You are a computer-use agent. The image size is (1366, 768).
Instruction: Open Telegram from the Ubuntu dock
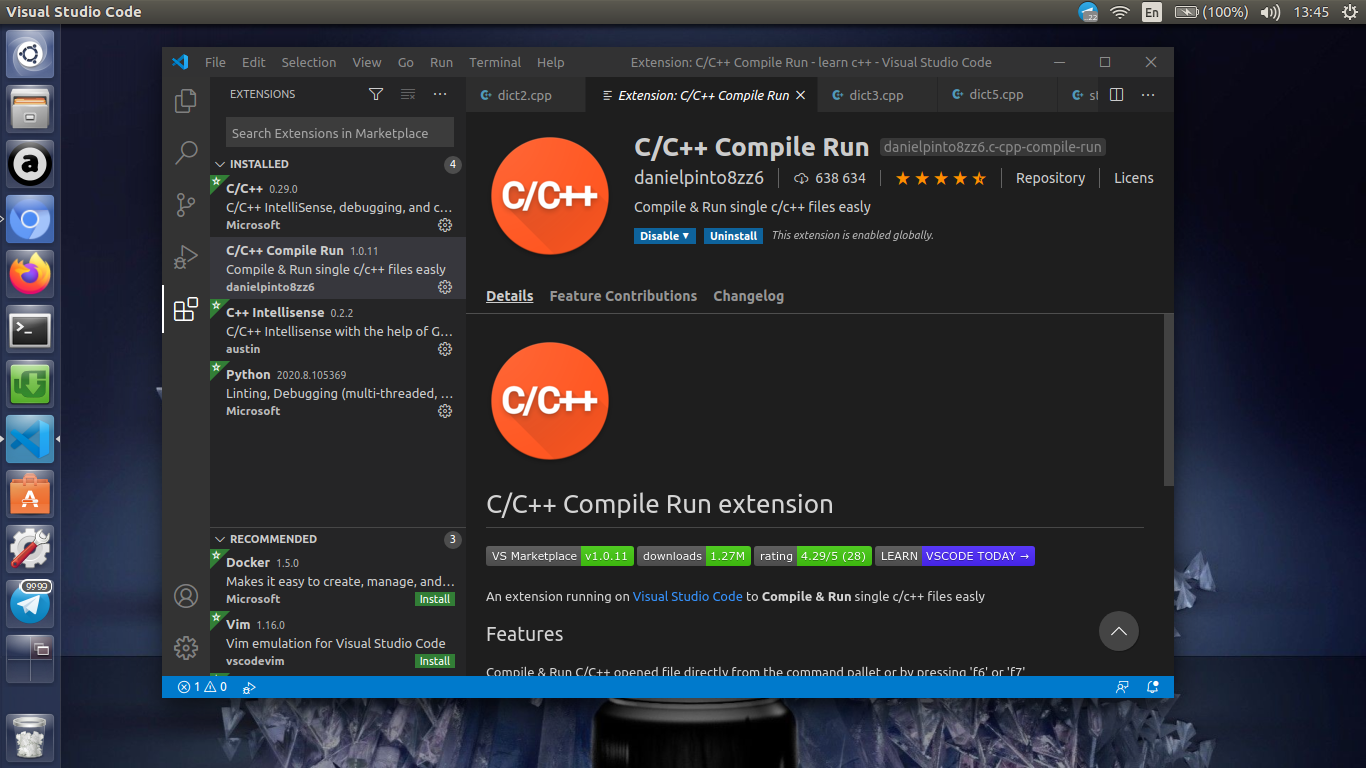(x=30, y=603)
